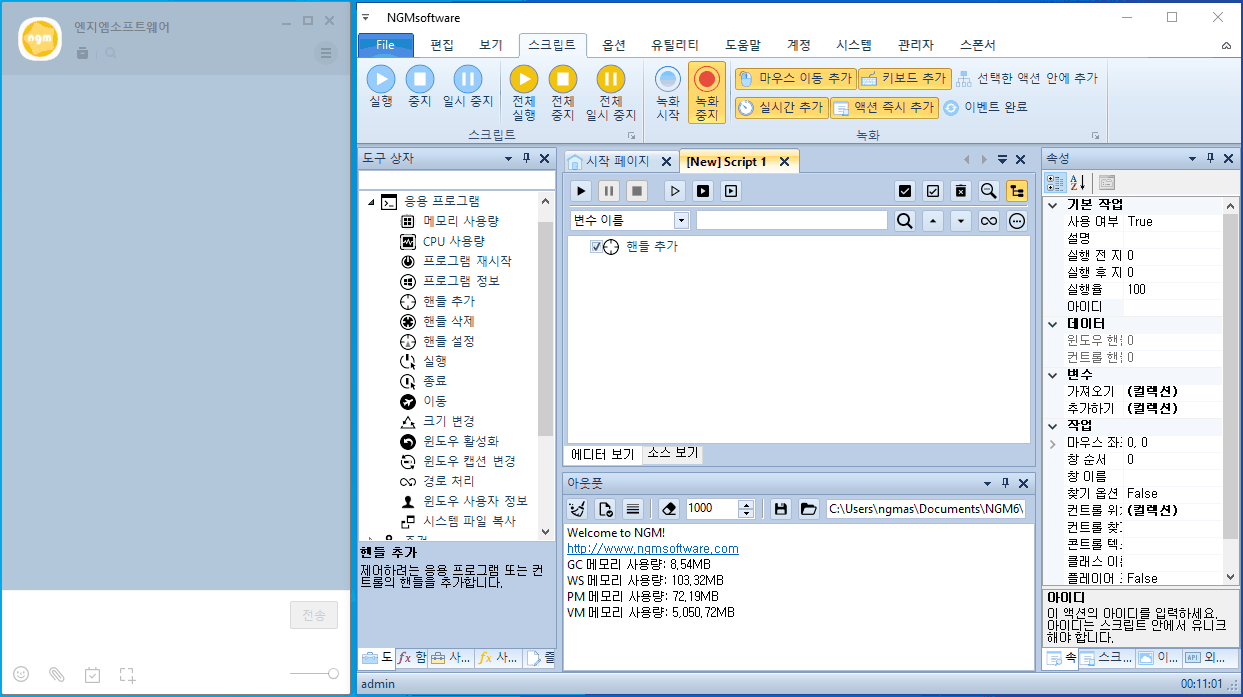
Task: Click document-check icon in output toolbar
Action: click(605, 508)
